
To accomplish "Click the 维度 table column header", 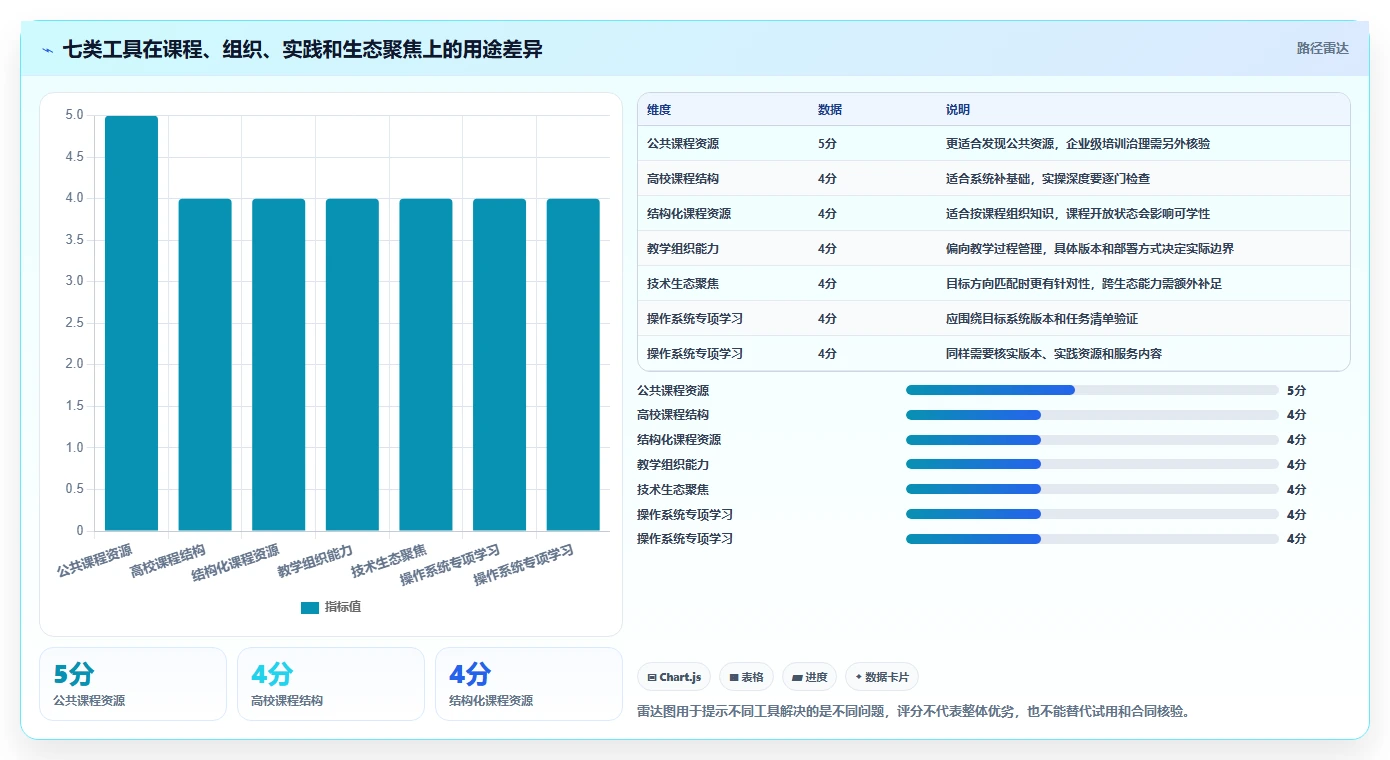I will [x=659, y=110].
